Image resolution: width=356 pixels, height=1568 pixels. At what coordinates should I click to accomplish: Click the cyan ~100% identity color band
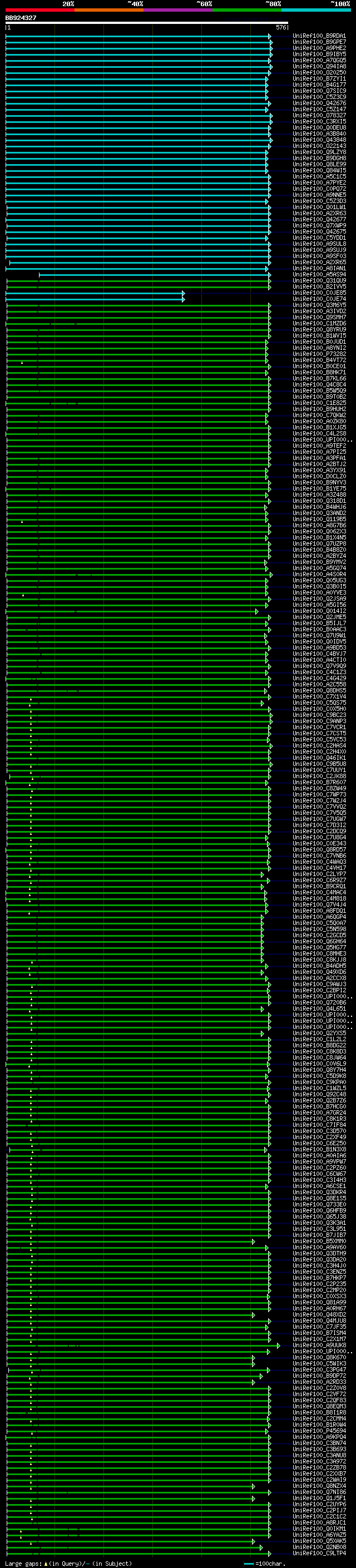click(316, 10)
